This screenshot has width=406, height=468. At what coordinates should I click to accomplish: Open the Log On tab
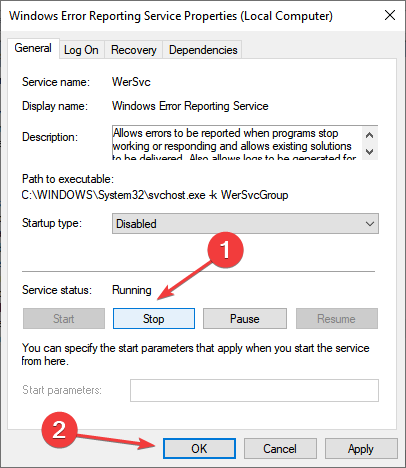click(81, 50)
